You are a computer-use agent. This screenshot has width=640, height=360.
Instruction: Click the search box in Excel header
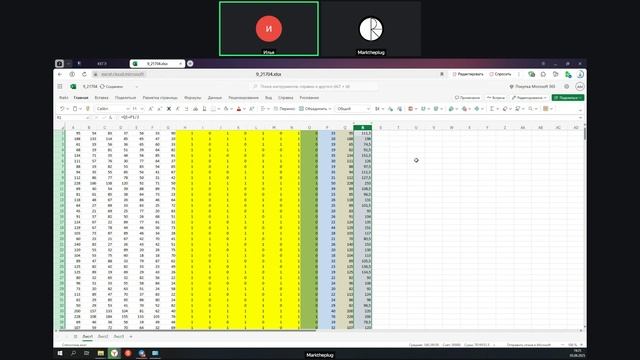313,87
